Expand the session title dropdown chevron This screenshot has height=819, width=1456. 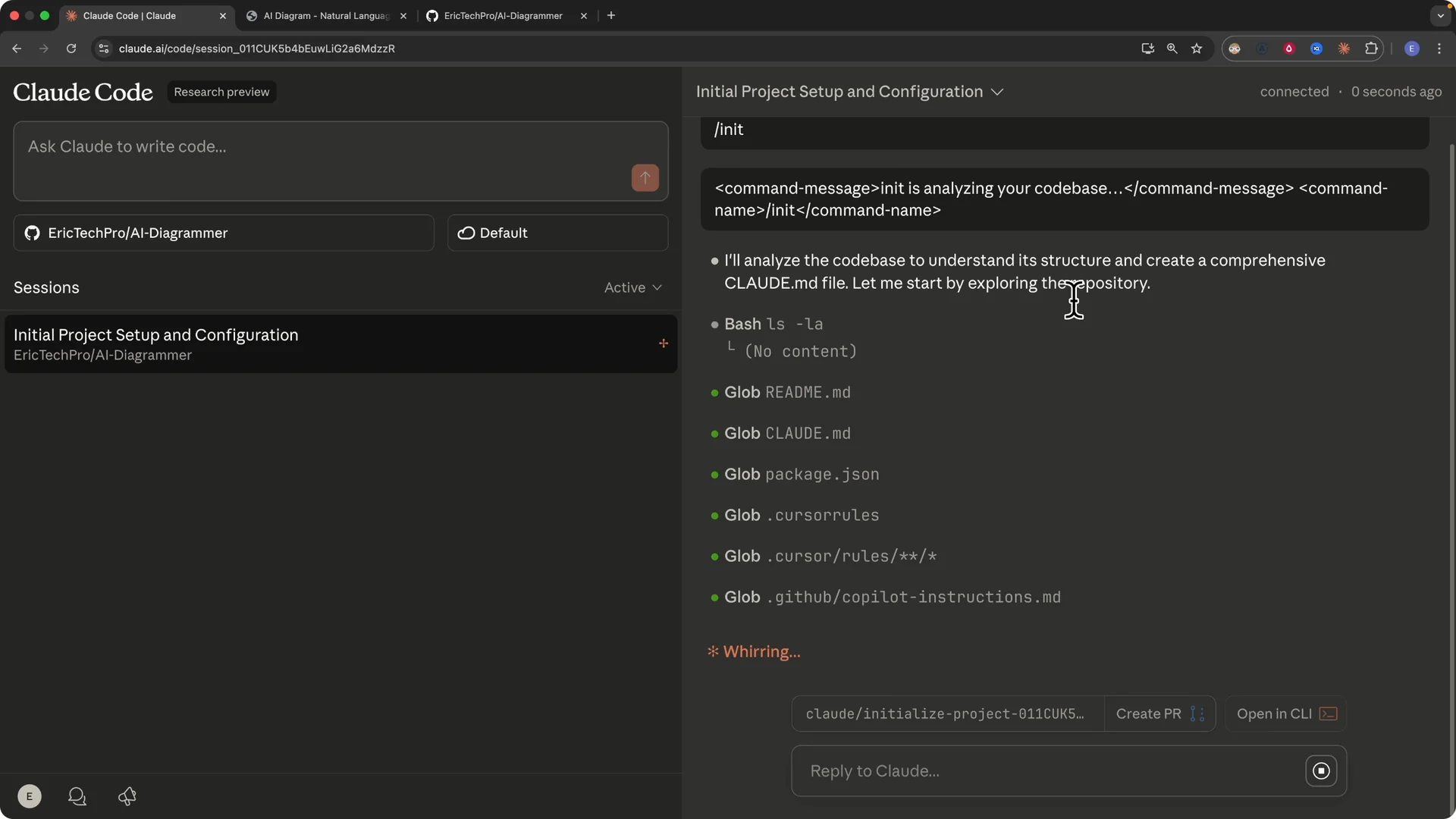tap(997, 92)
